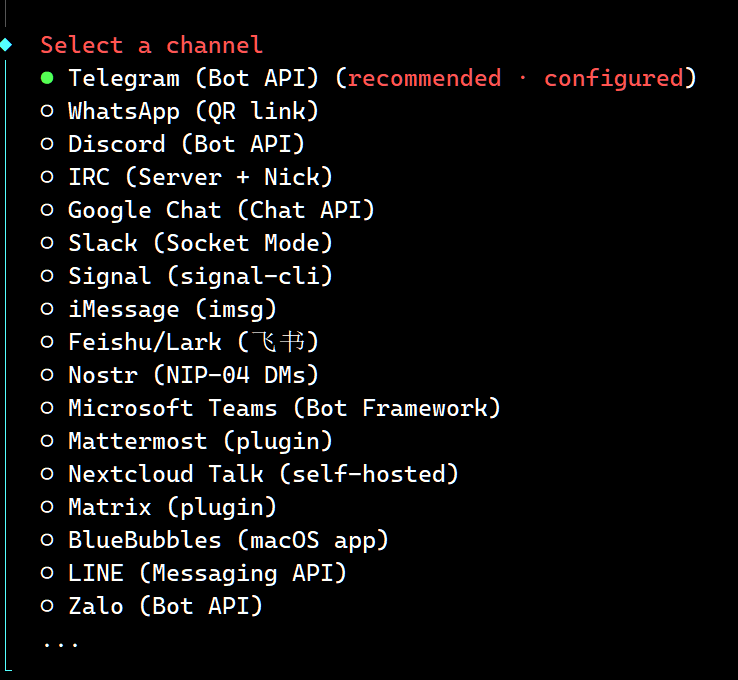Pick Microsoft Teams (Bot Framework) entry
This screenshot has width=738, height=680.
tap(284, 408)
